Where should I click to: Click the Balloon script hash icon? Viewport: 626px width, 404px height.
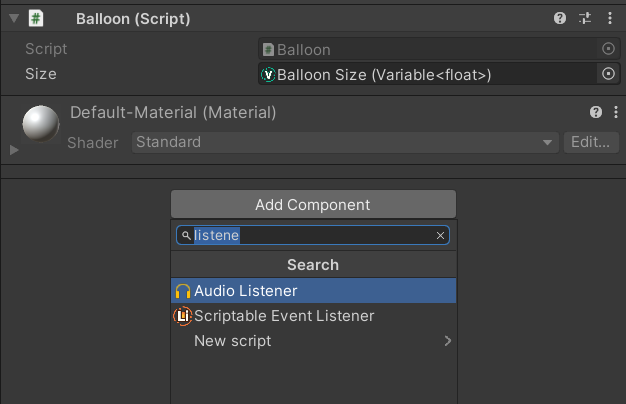point(36,18)
